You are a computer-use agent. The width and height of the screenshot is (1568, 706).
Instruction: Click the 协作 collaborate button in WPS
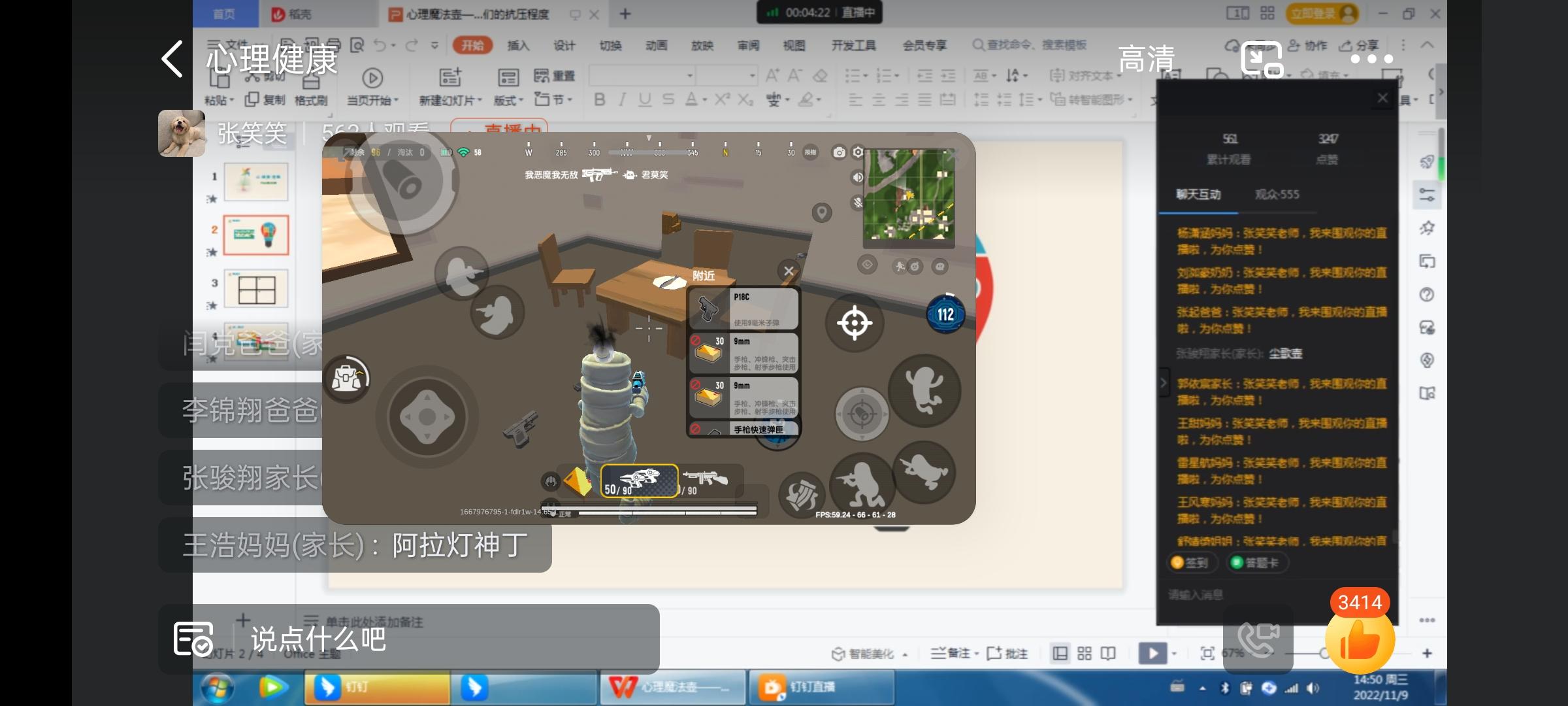point(1307,45)
